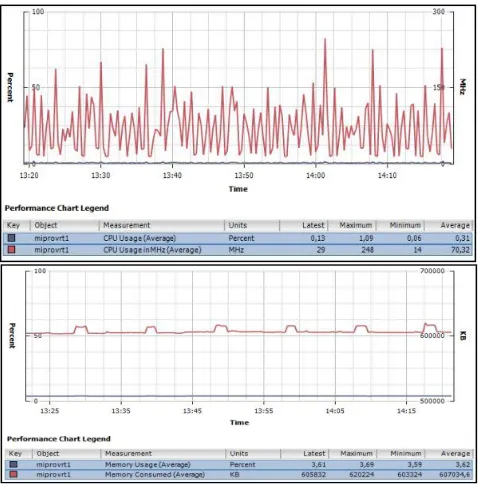The height and width of the screenshot is (484, 478).
Task: Click the red Memory Consumed key swatch
Action: point(13,474)
